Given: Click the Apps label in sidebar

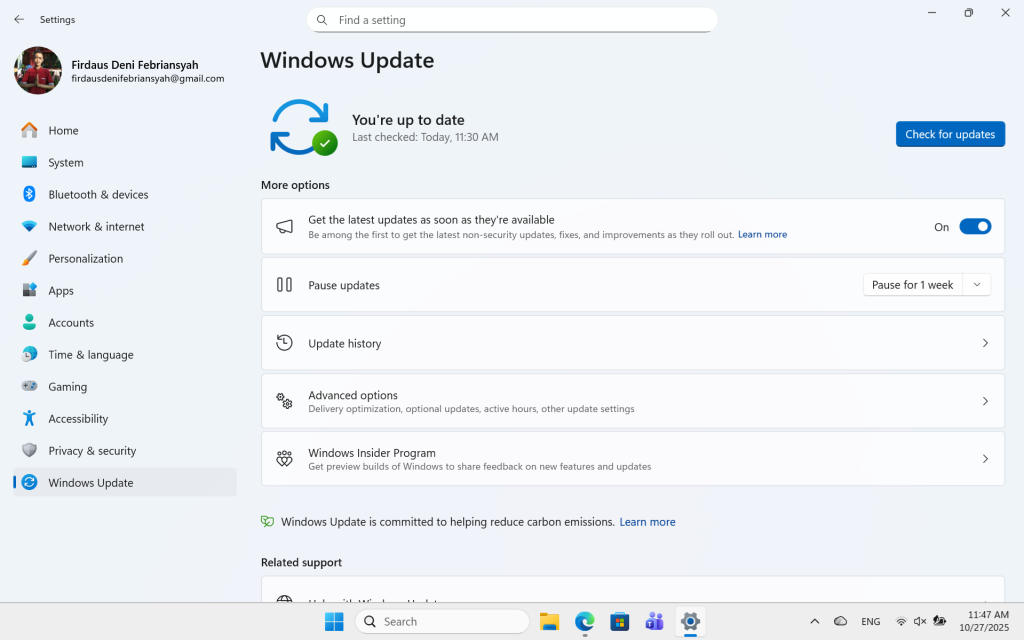Looking at the screenshot, I should (61, 291).
